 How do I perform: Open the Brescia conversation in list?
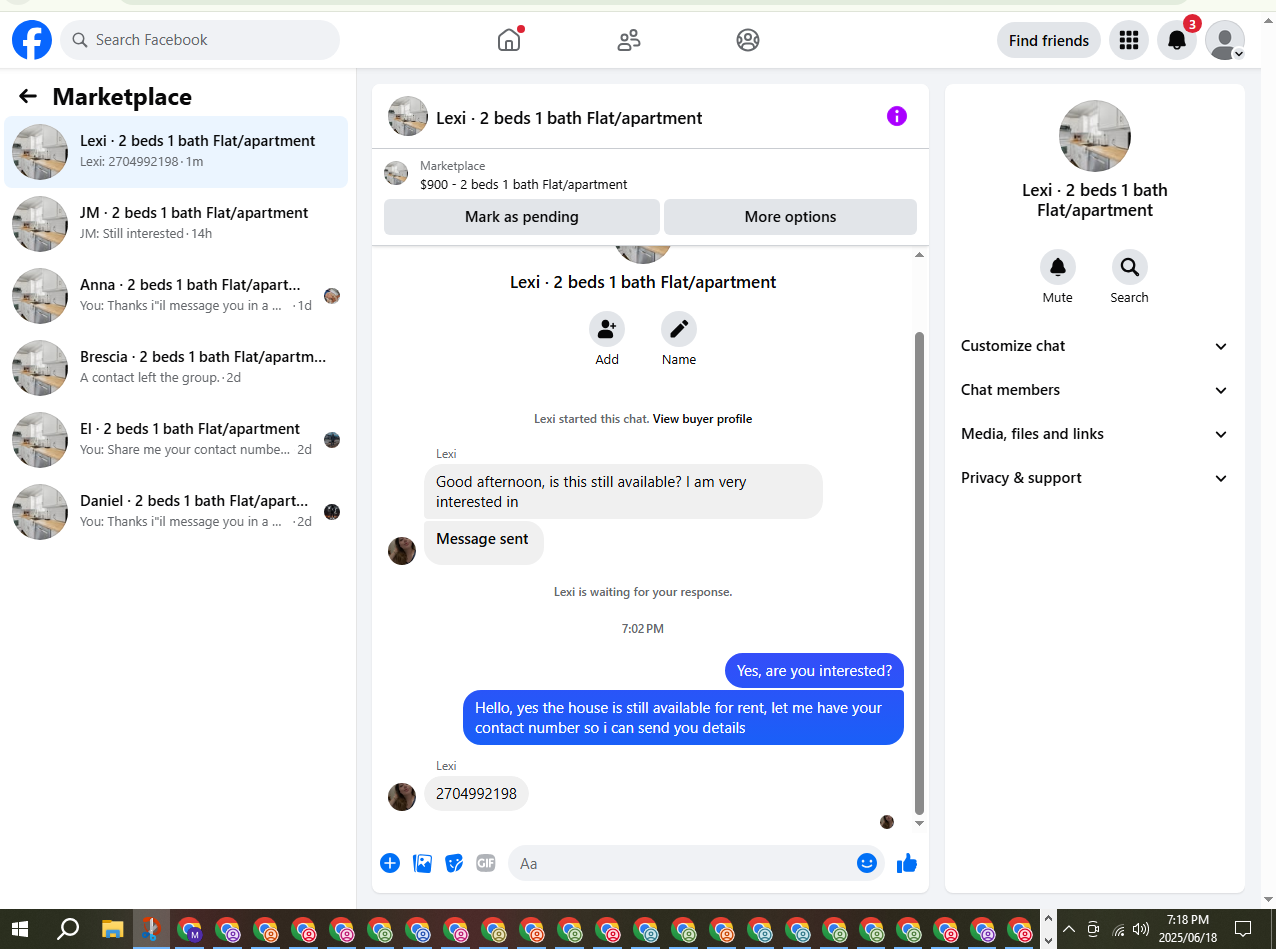coord(176,368)
